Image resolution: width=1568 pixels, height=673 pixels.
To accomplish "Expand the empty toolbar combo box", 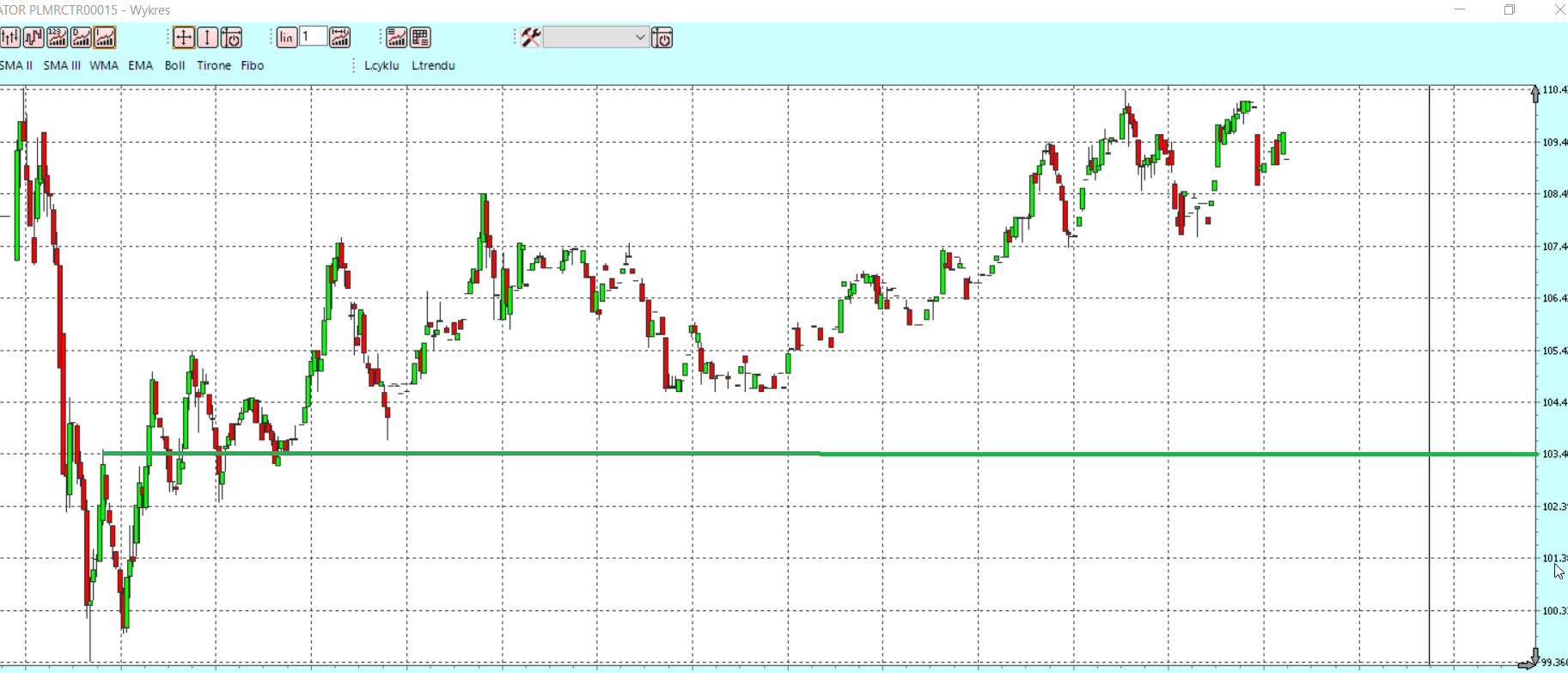I will click(595, 37).
